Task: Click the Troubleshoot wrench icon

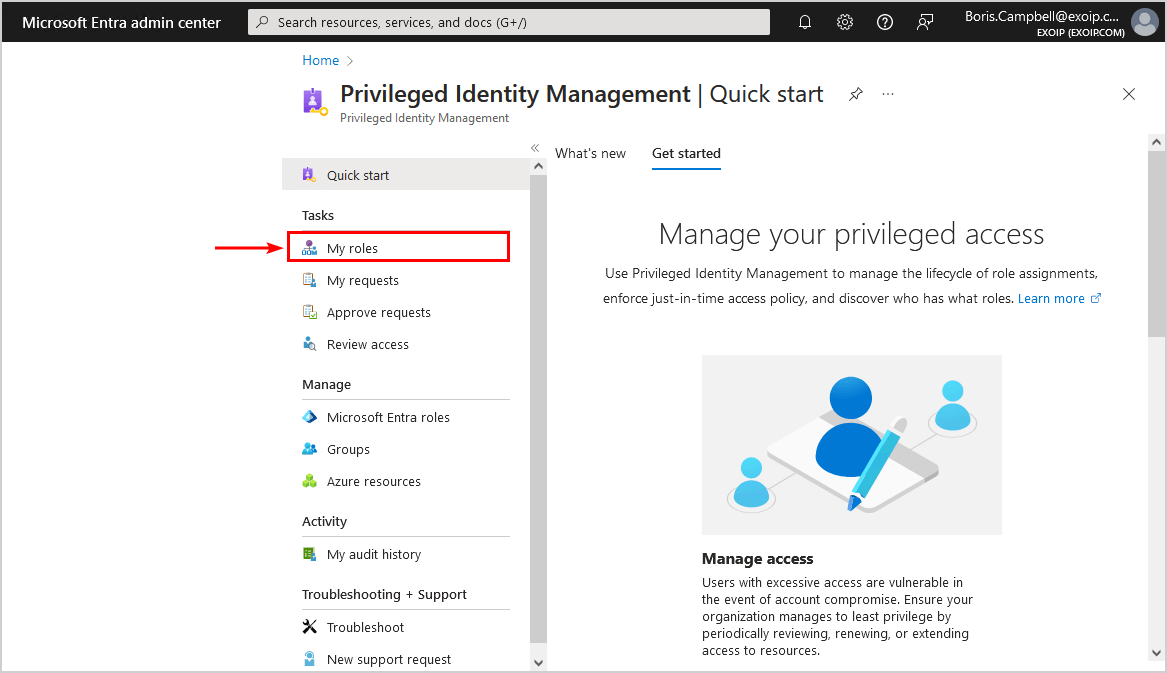Action: (x=311, y=627)
